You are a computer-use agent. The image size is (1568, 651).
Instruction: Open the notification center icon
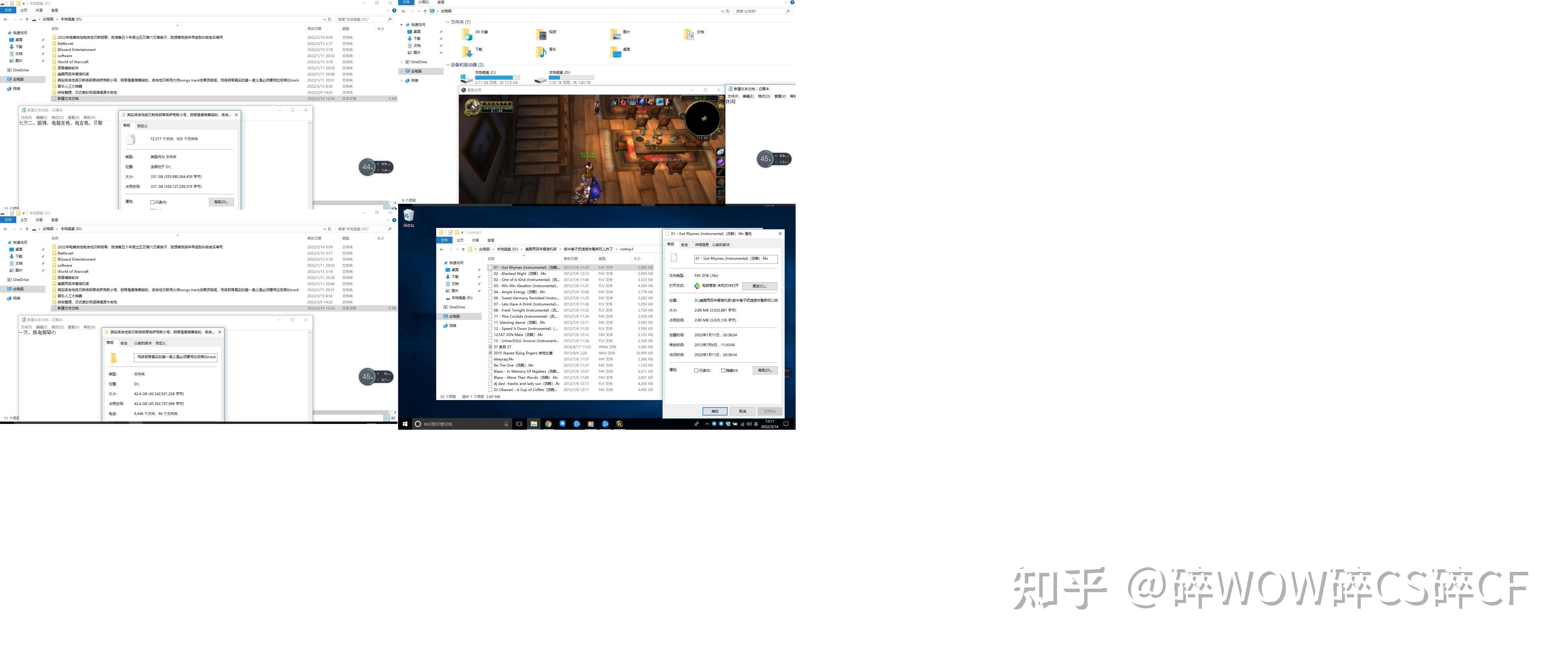coord(786,424)
